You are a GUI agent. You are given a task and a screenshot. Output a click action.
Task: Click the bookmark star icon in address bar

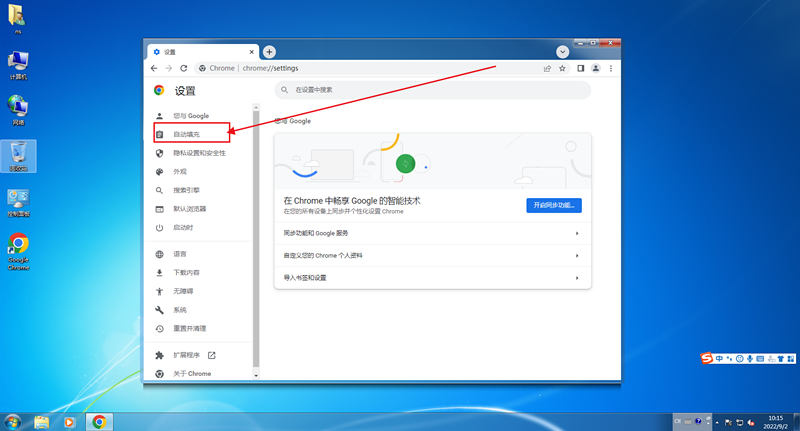click(x=563, y=68)
